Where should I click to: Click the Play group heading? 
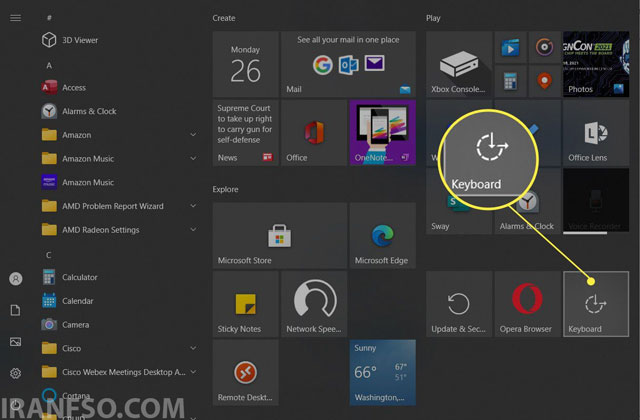[433, 18]
